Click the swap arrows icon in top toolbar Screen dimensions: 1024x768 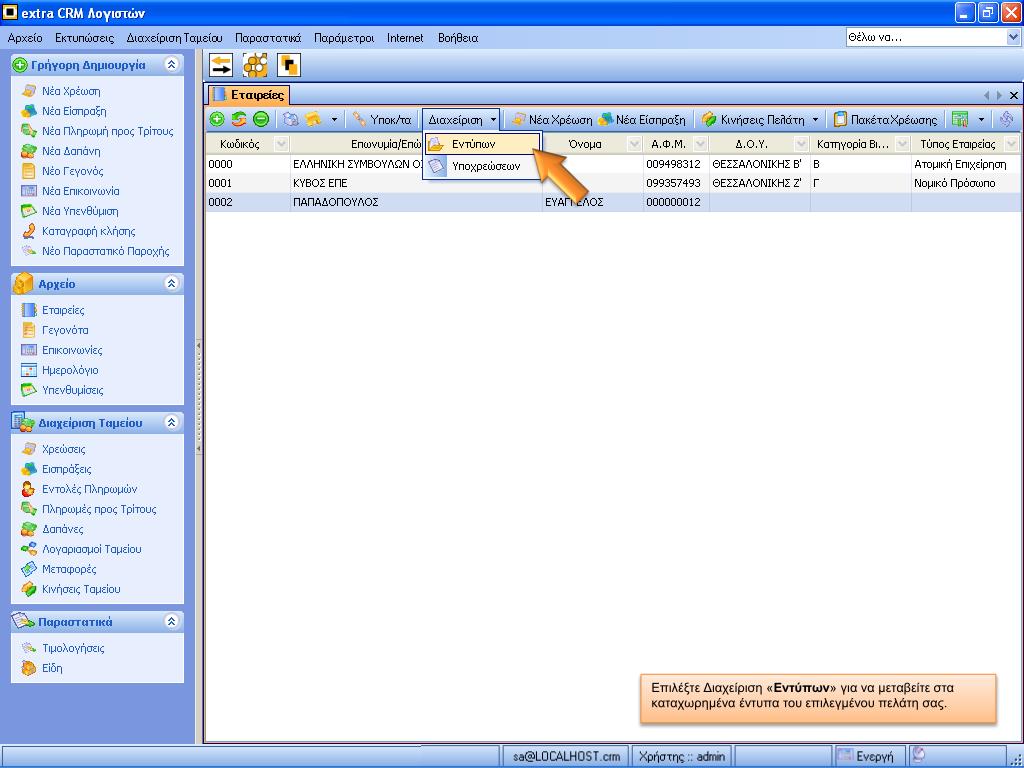coord(221,65)
